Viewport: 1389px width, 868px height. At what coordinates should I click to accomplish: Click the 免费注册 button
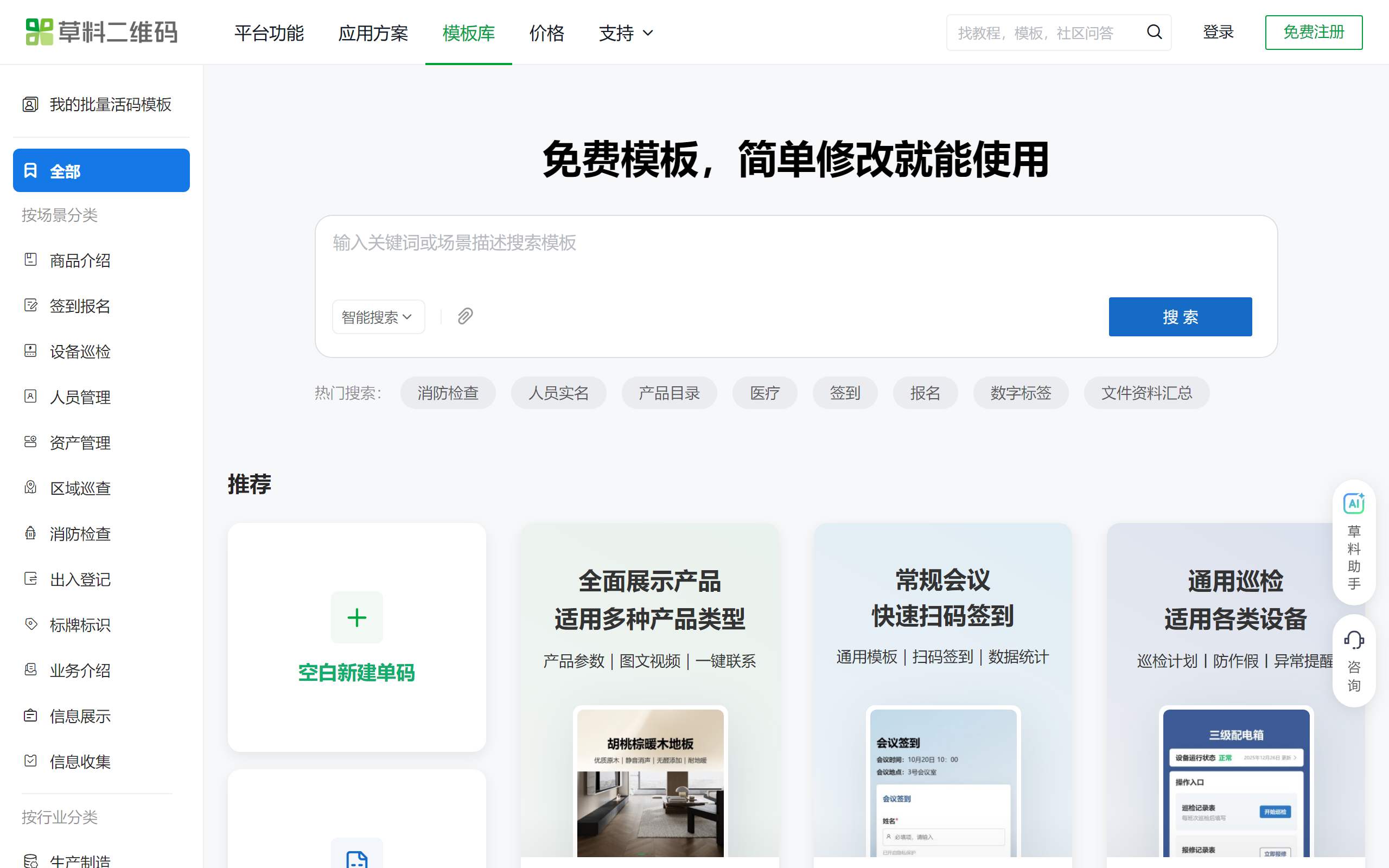tap(1313, 32)
